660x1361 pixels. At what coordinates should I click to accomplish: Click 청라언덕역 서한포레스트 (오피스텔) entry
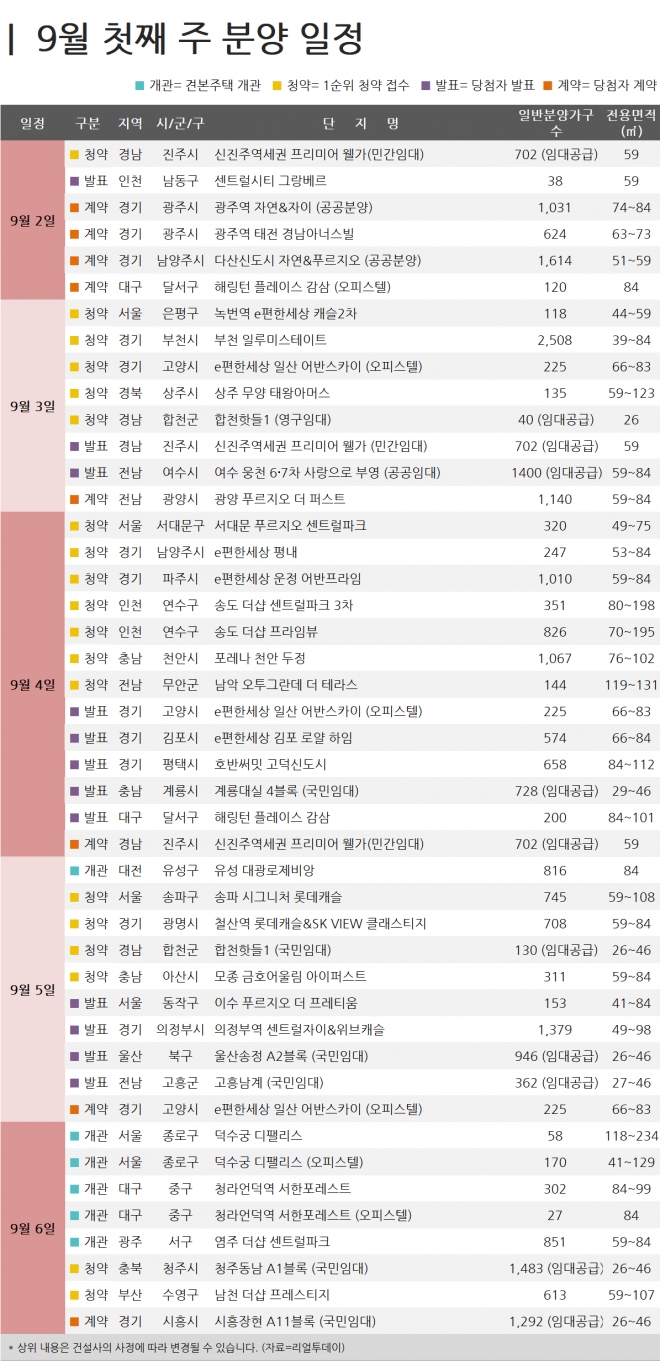(x=313, y=1215)
